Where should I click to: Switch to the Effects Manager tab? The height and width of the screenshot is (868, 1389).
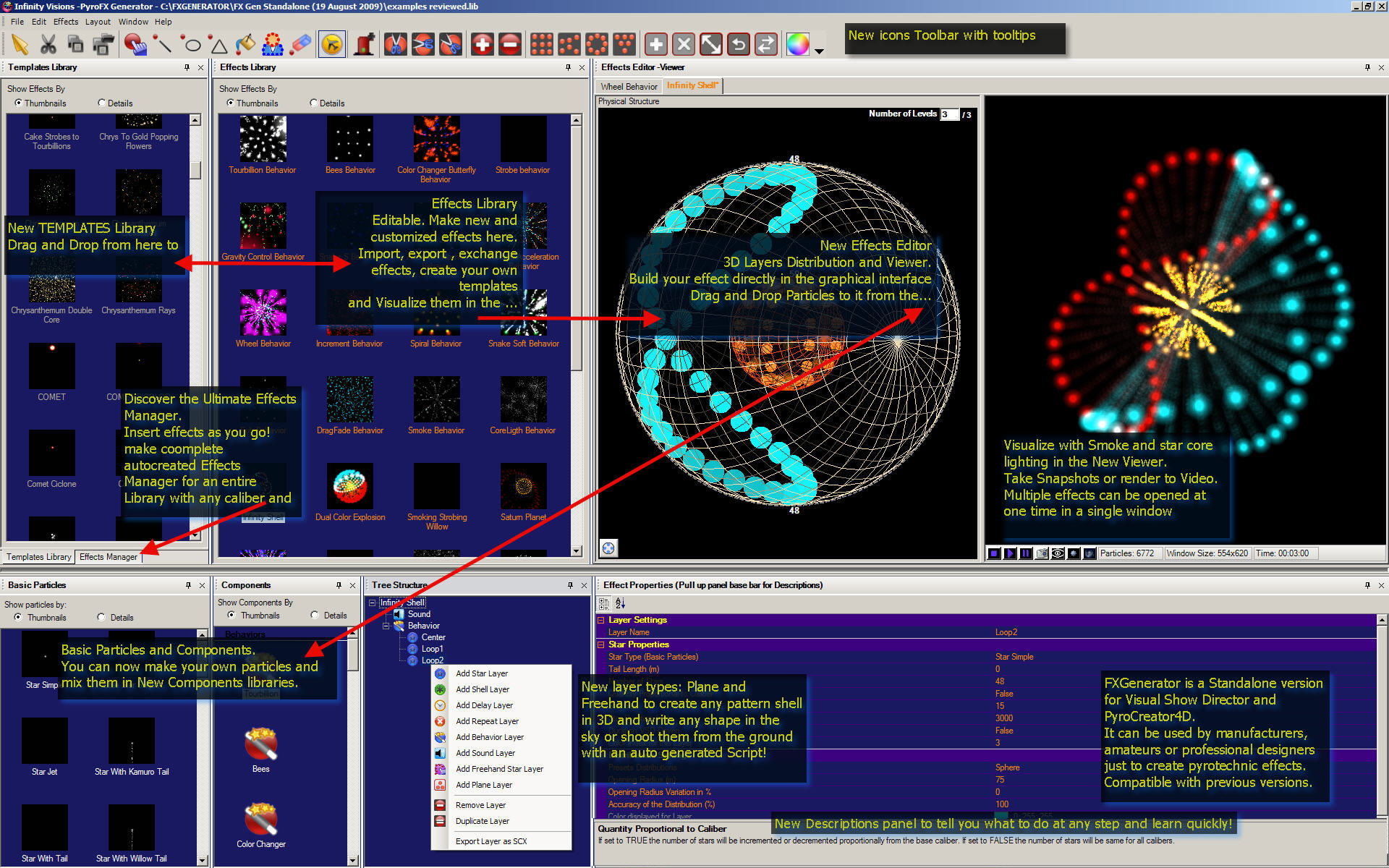point(108,557)
